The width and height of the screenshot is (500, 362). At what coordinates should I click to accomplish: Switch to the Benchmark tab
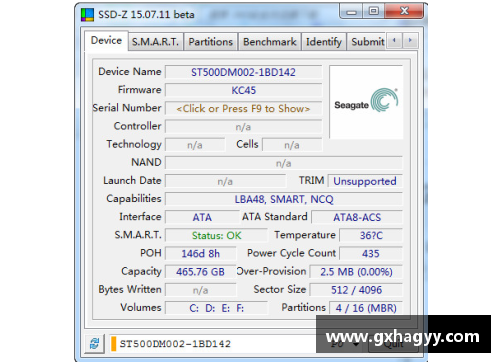(x=269, y=42)
